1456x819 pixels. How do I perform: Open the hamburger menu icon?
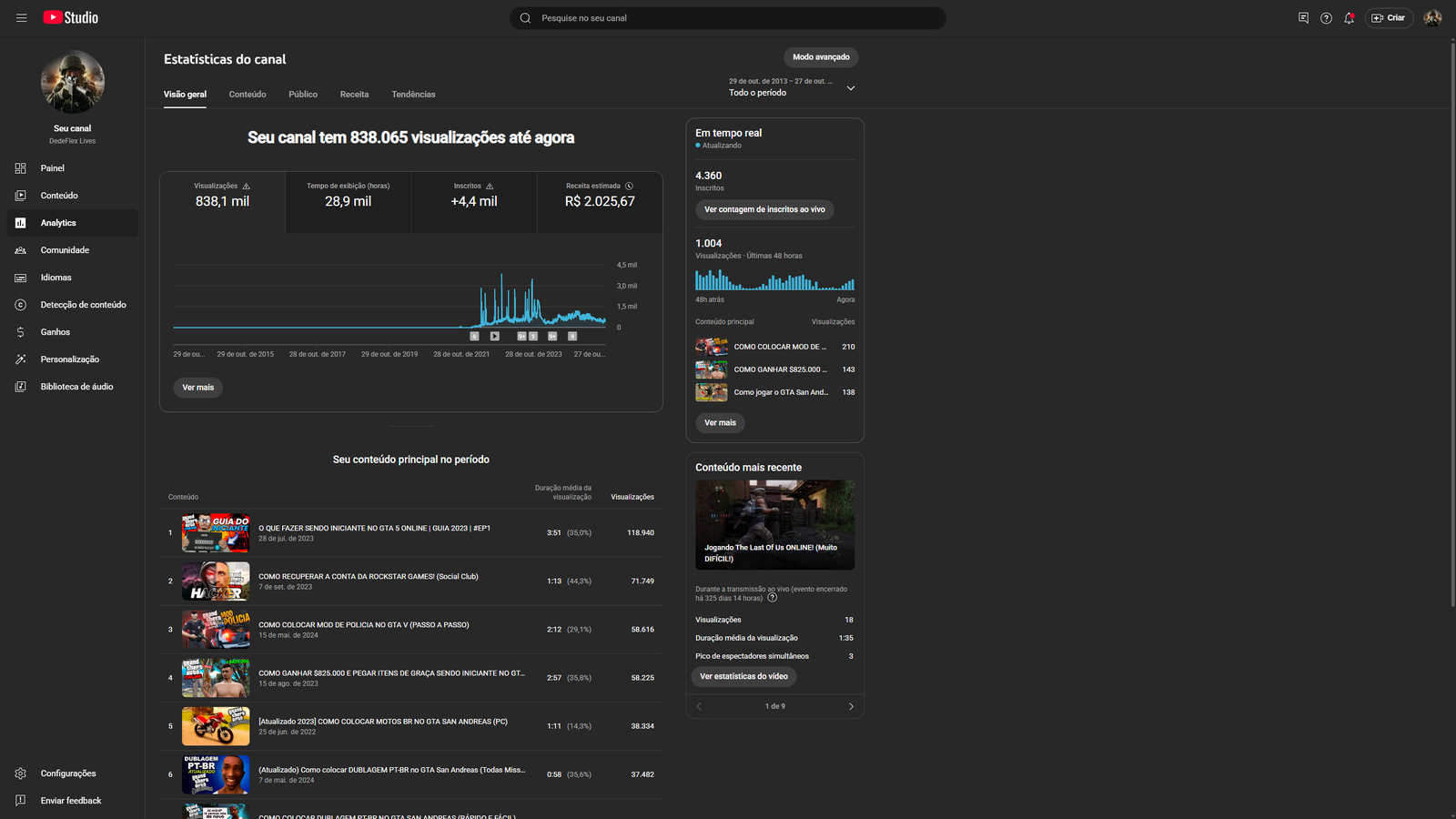click(x=21, y=18)
